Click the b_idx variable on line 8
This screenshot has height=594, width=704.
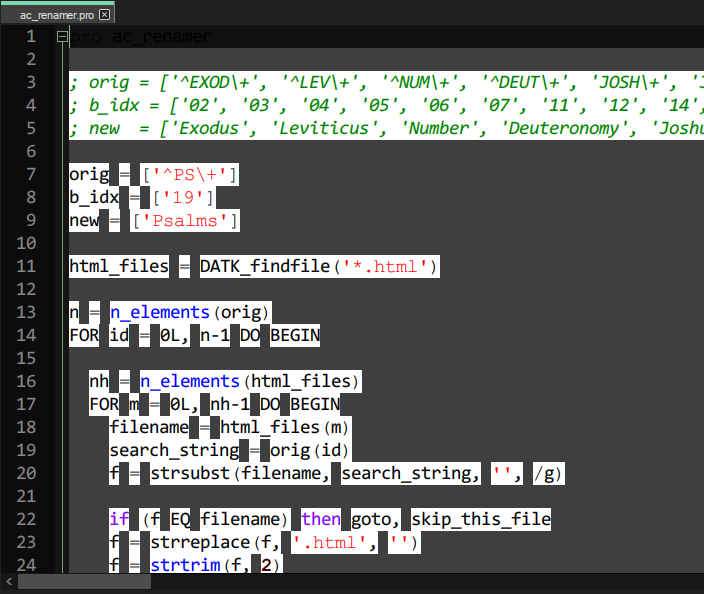tap(94, 198)
